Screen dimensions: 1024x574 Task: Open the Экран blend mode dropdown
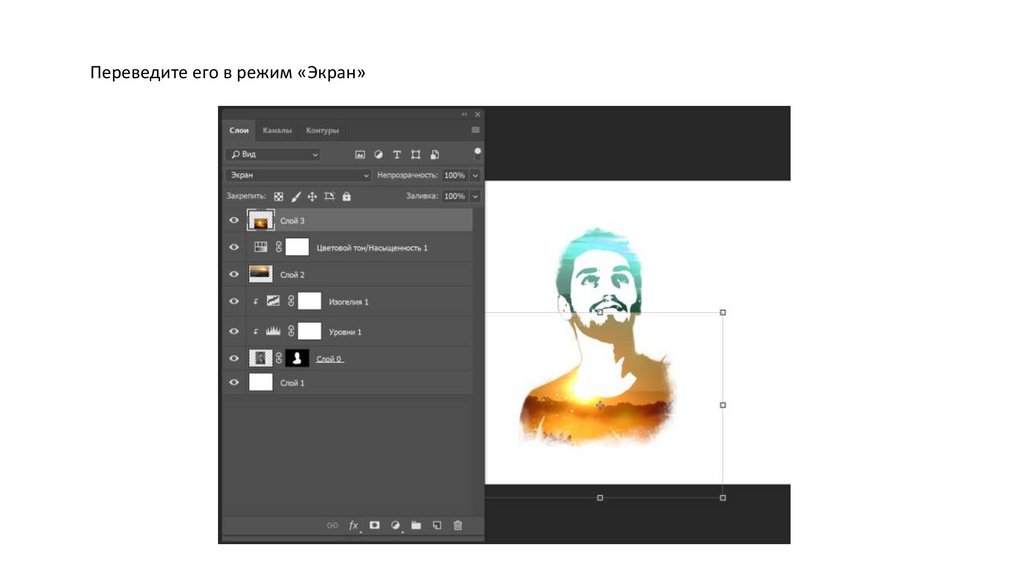tap(298, 175)
